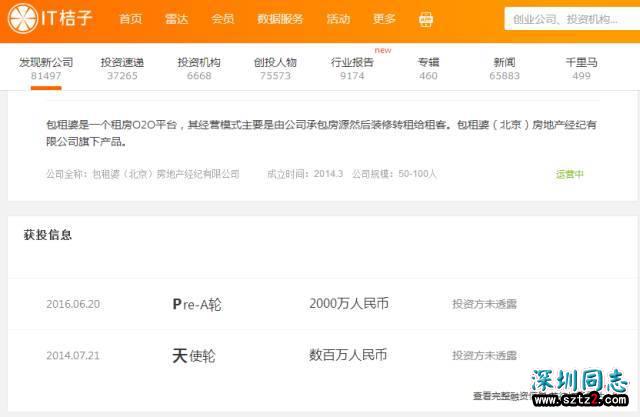
Task: Switch to the 投资速递 tab
Action: click(x=122, y=69)
